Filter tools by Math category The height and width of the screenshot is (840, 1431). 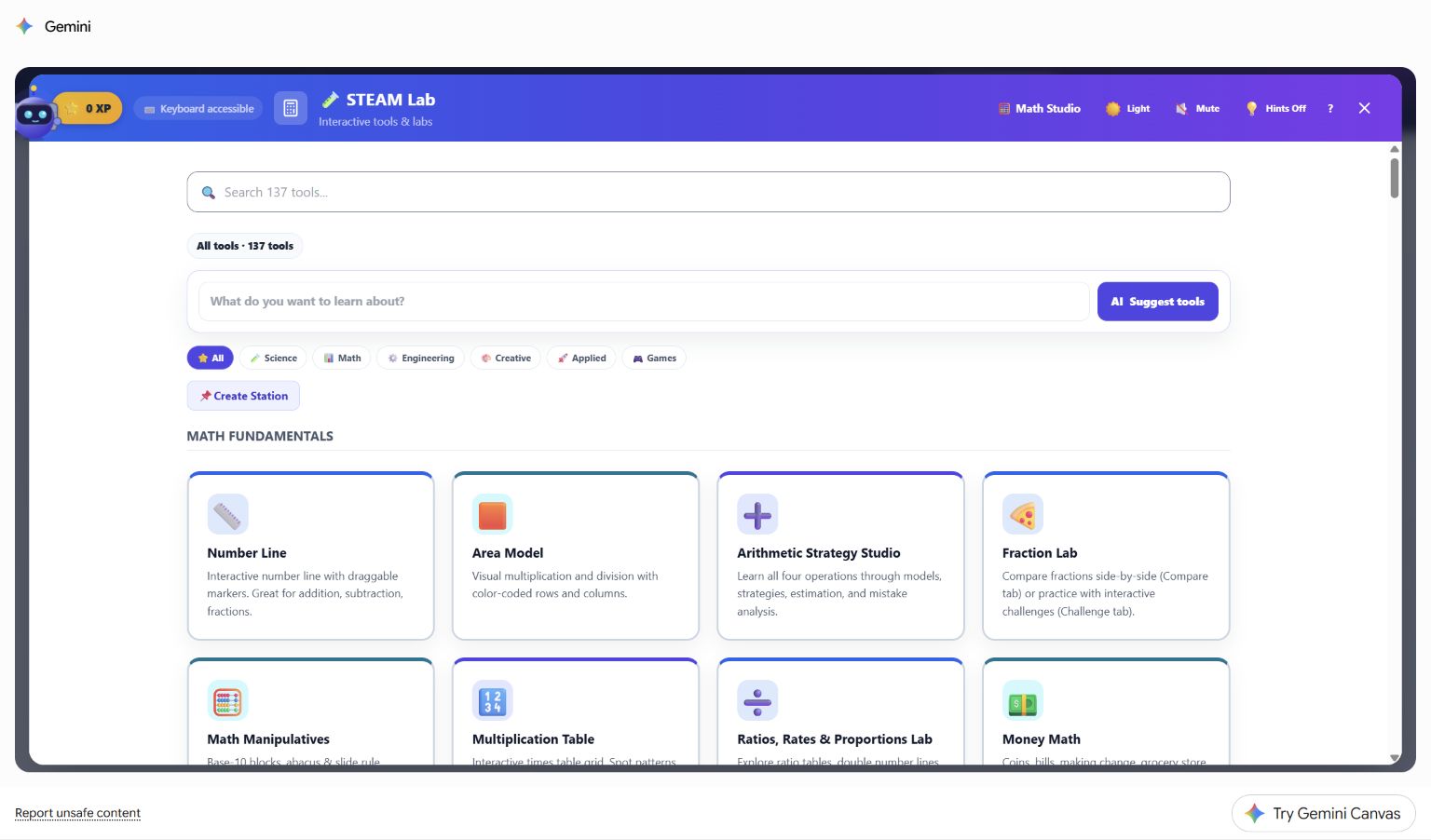coord(342,358)
